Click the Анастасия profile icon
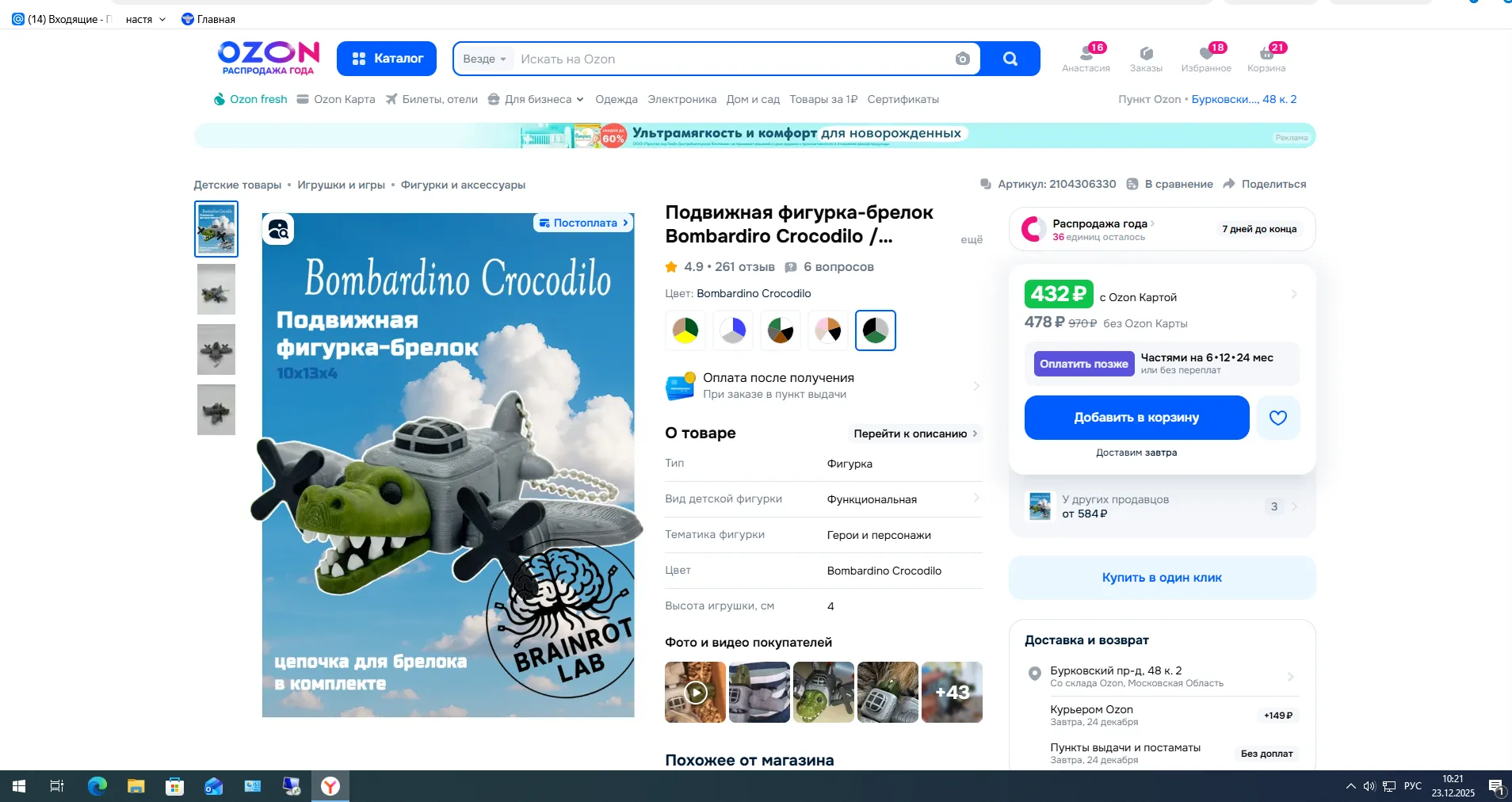The width and height of the screenshot is (1512, 802). pos(1086,57)
